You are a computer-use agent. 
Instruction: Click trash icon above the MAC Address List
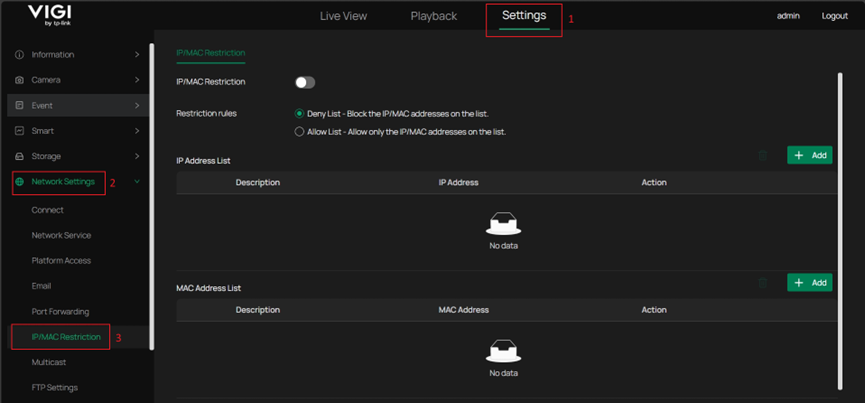coord(763,283)
